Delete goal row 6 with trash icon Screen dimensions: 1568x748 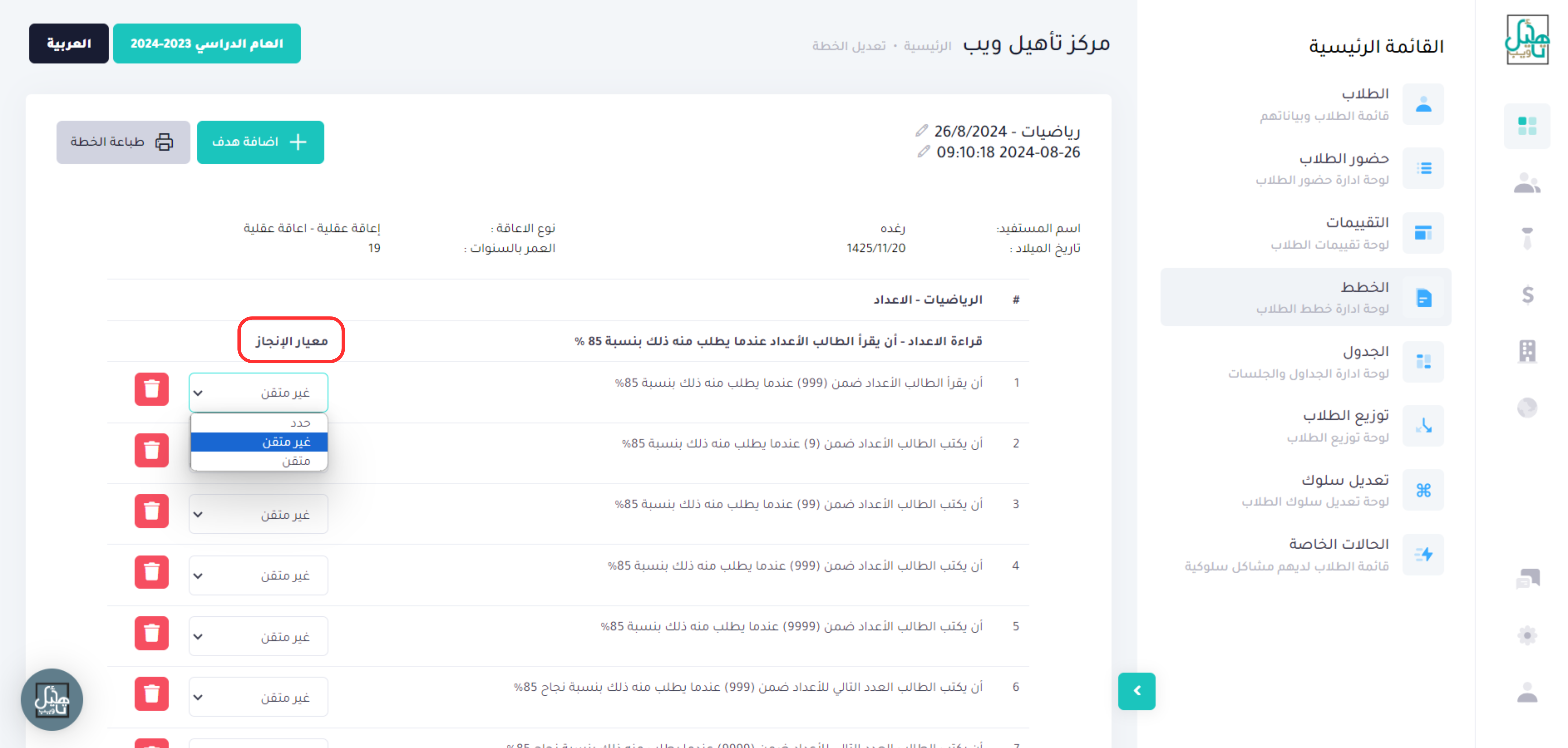point(151,694)
